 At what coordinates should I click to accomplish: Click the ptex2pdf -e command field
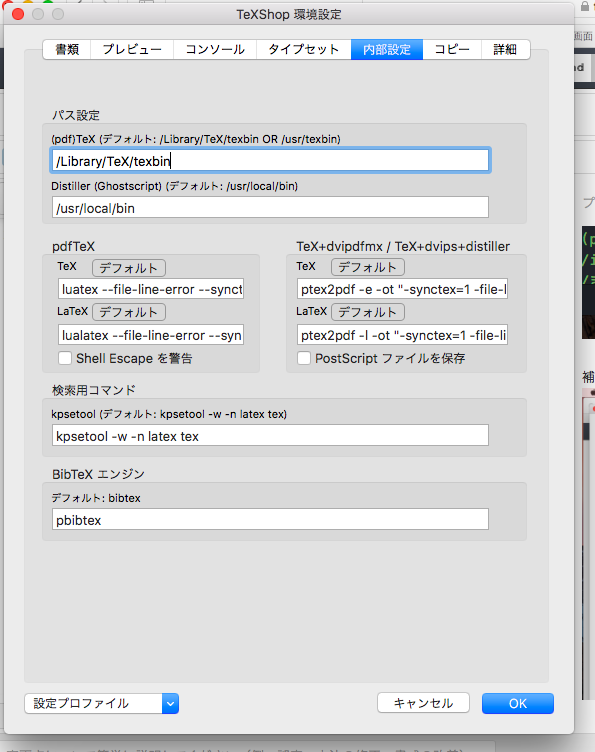pos(402,289)
